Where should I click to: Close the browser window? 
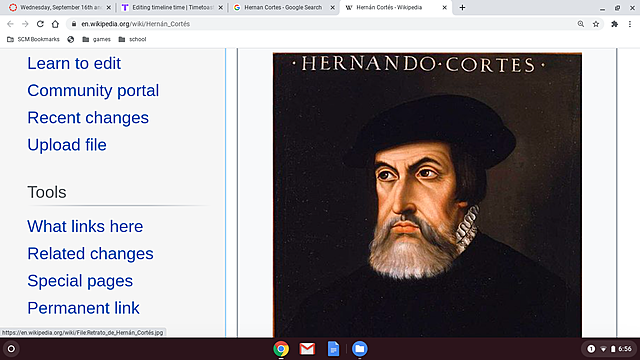pos(632,8)
